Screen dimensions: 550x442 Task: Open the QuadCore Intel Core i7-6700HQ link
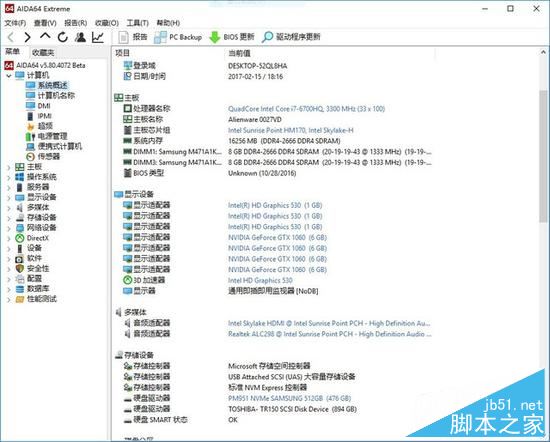(x=307, y=109)
